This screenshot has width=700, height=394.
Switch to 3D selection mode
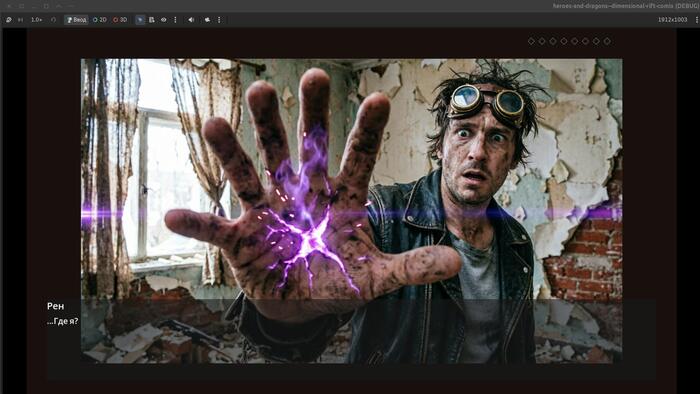click(x=120, y=20)
